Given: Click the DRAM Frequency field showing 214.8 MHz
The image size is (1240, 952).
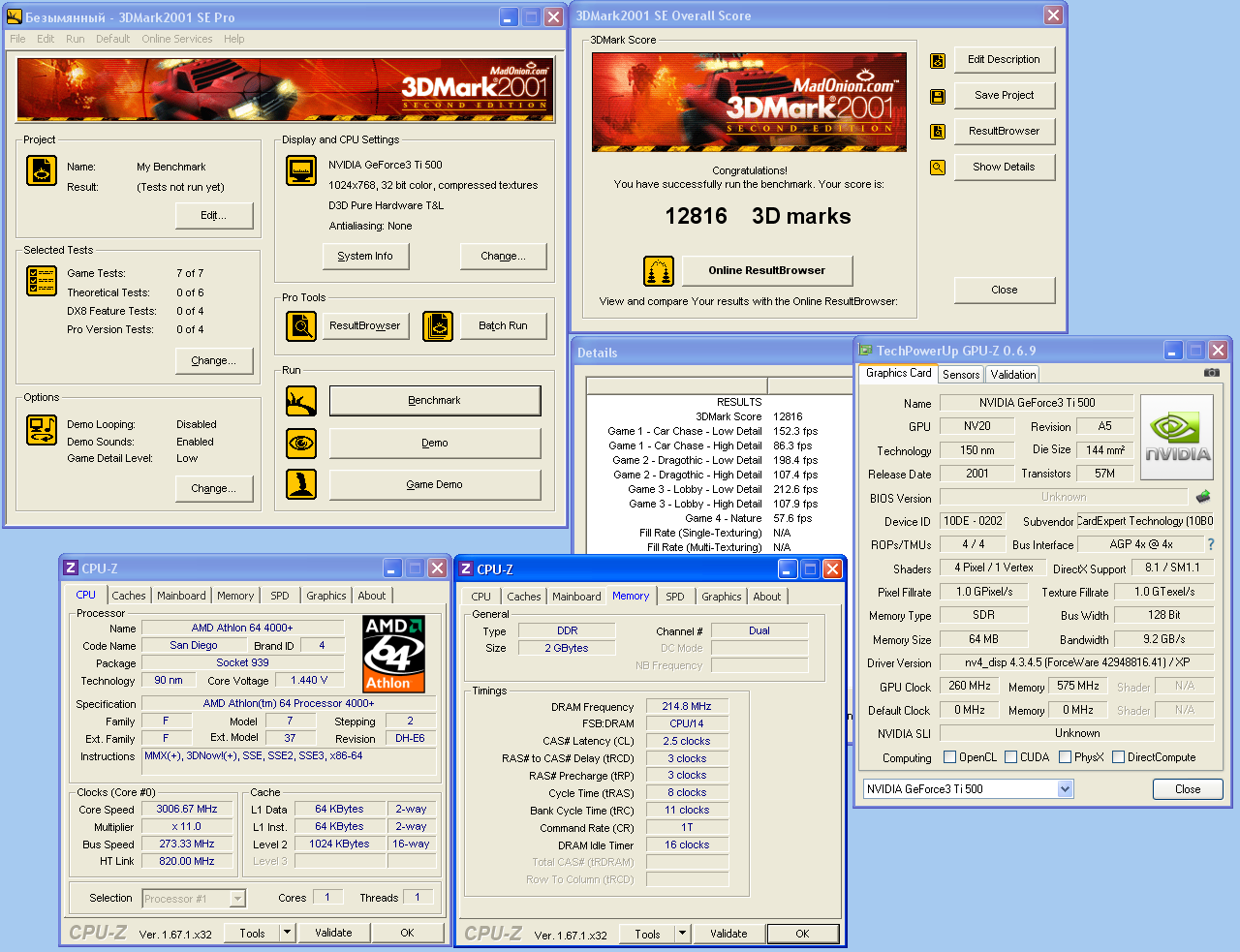Looking at the screenshot, I should (x=687, y=707).
